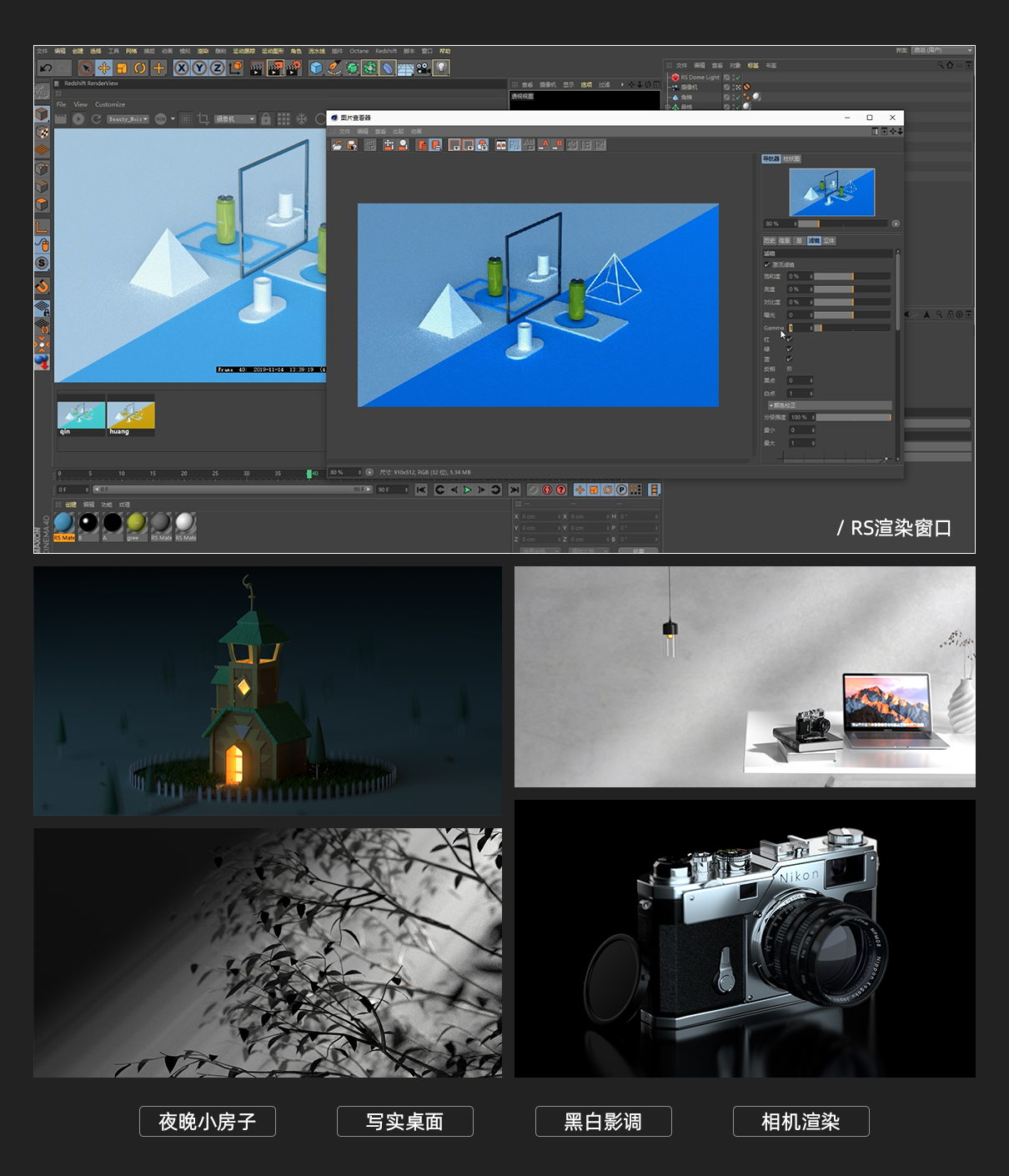This screenshot has height=1176, width=1009.
Task: Toggle the activate filter checkbox
Action: 767,264
